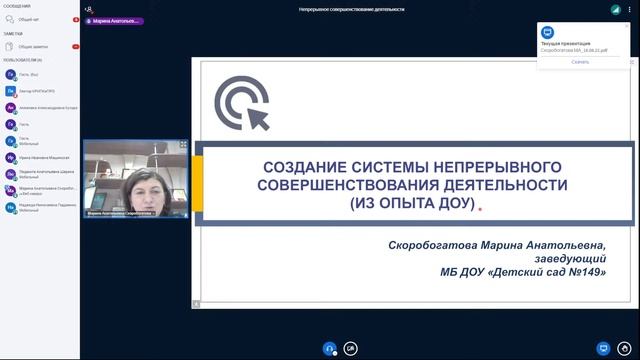The width and height of the screenshot is (640, 360).
Task: Select user Людмила Анатольевна in list
Action: [40, 174]
